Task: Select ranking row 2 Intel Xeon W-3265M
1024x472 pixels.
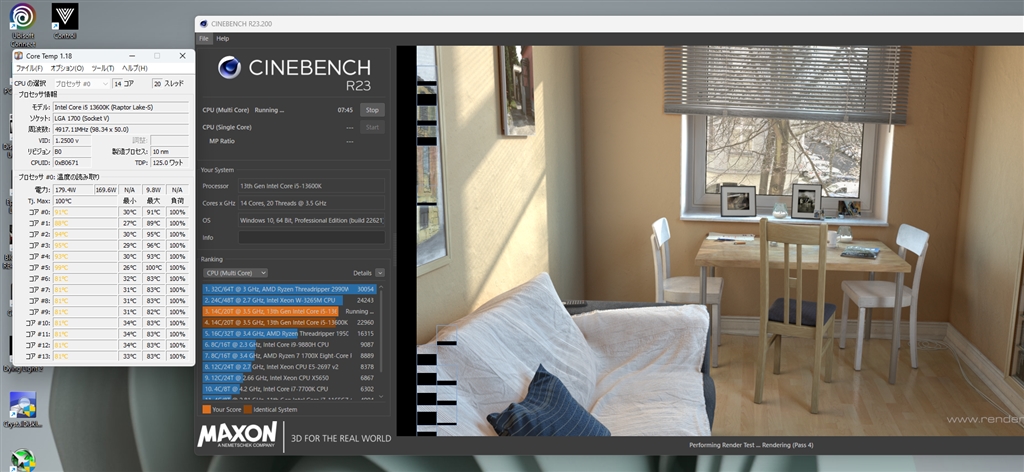Action: pyautogui.click(x=289, y=300)
